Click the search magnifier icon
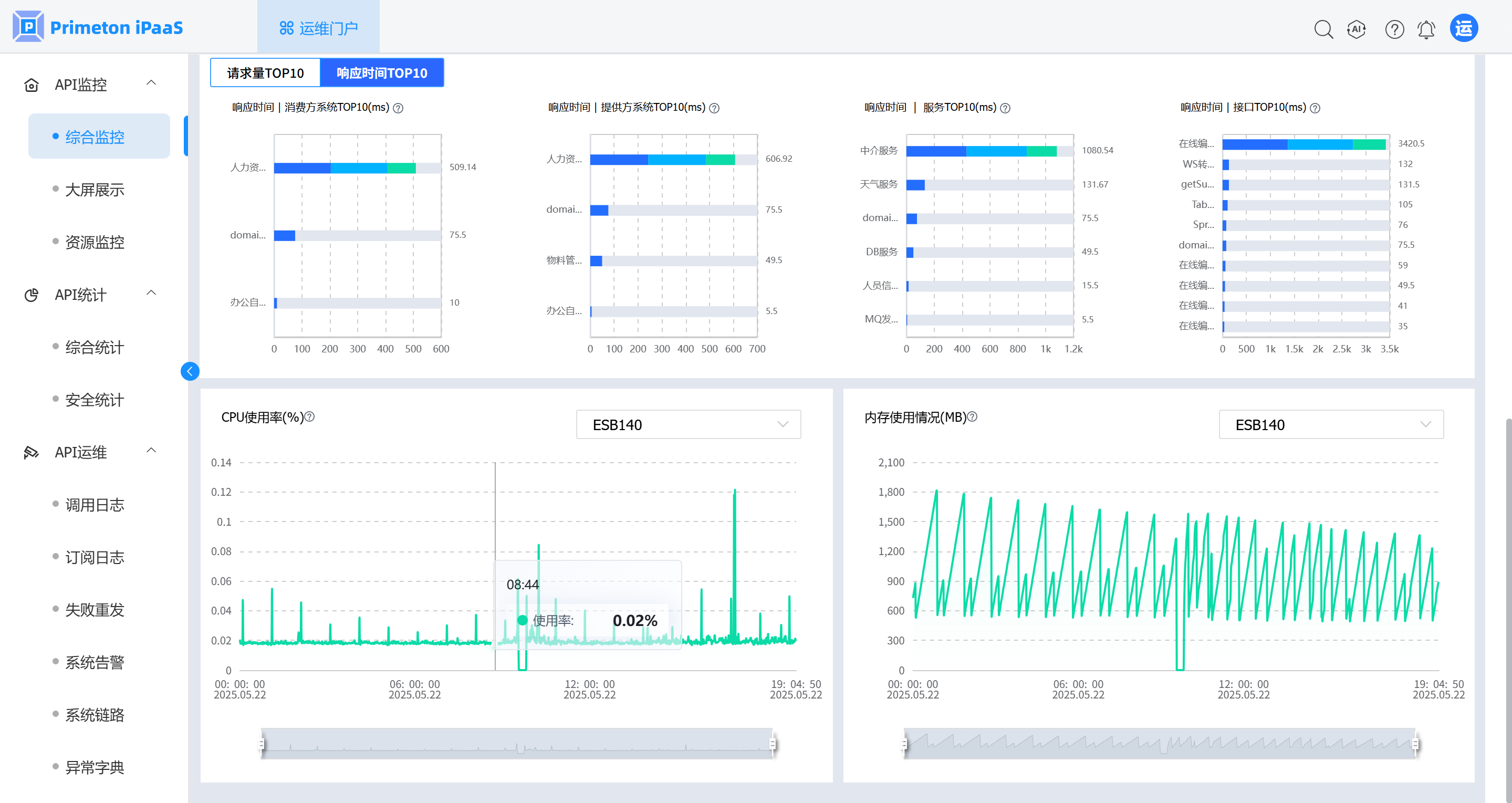Image resolution: width=1512 pixels, height=803 pixels. (x=1323, y=29)
